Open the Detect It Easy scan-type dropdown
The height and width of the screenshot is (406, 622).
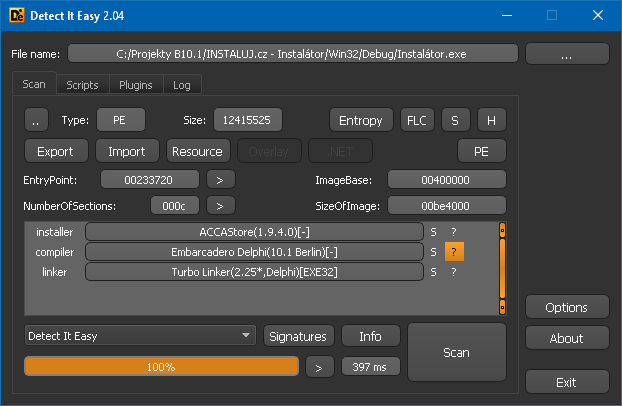140,336
